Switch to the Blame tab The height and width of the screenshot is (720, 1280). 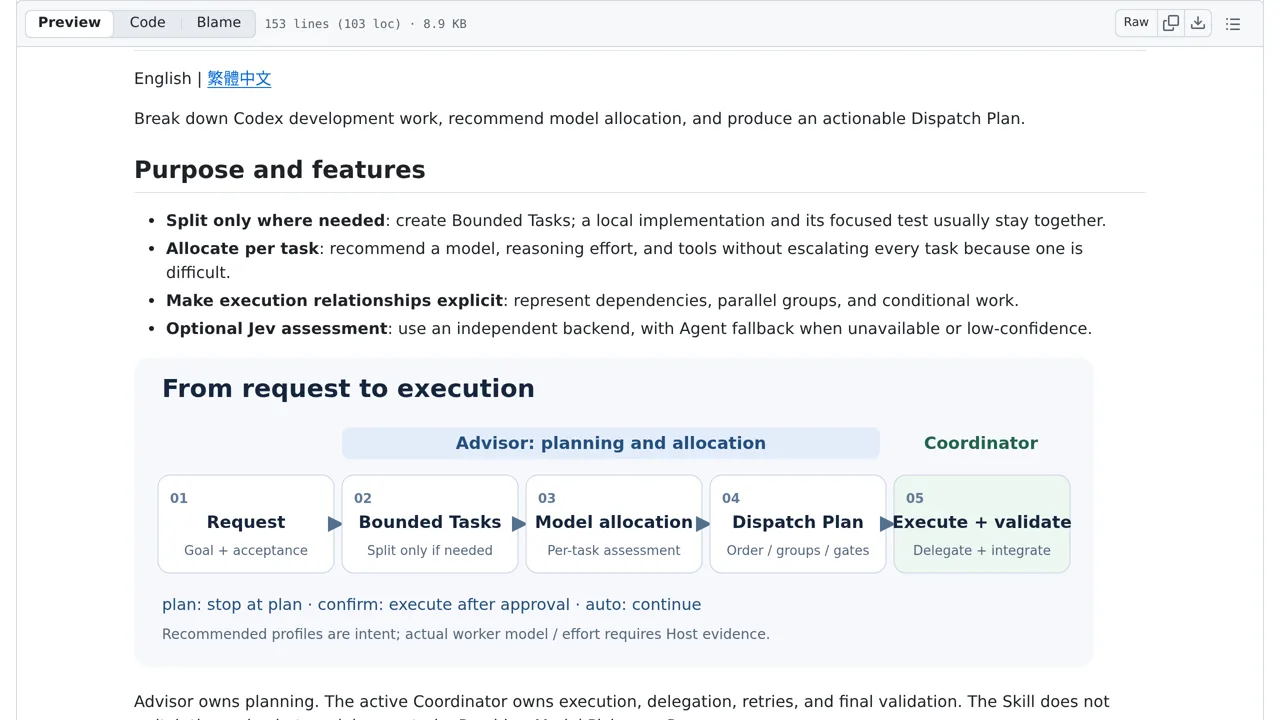pos(218,23)
